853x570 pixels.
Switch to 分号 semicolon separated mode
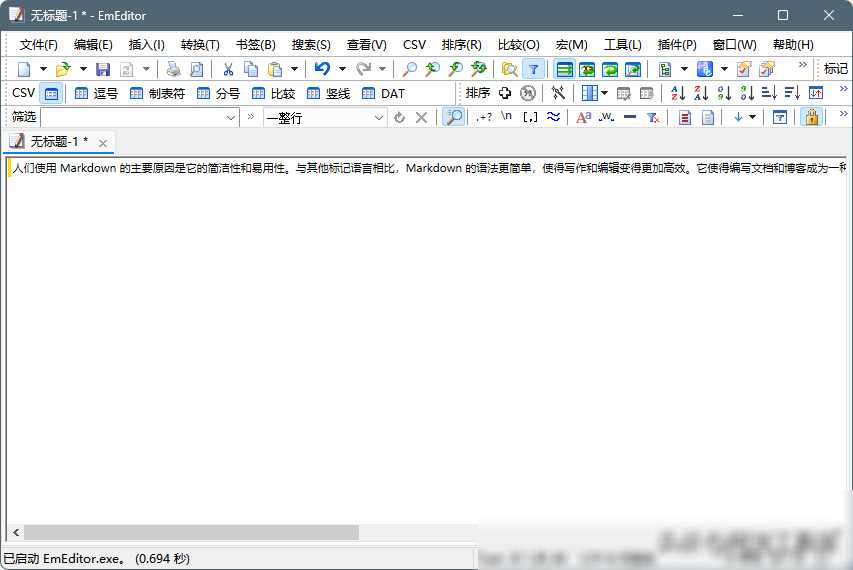click(218, 94)
